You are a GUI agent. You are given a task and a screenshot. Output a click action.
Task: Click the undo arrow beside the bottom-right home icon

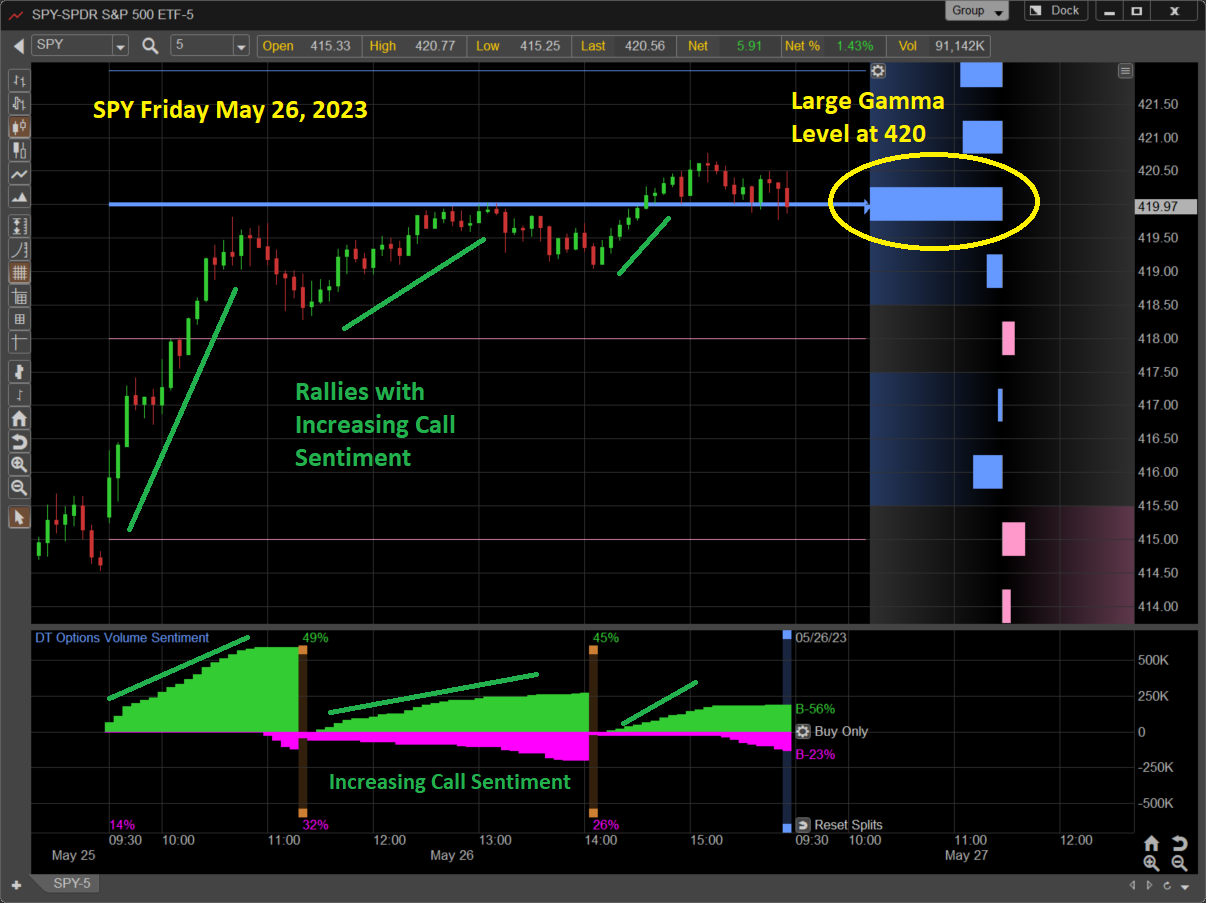tap(1179, 844)
